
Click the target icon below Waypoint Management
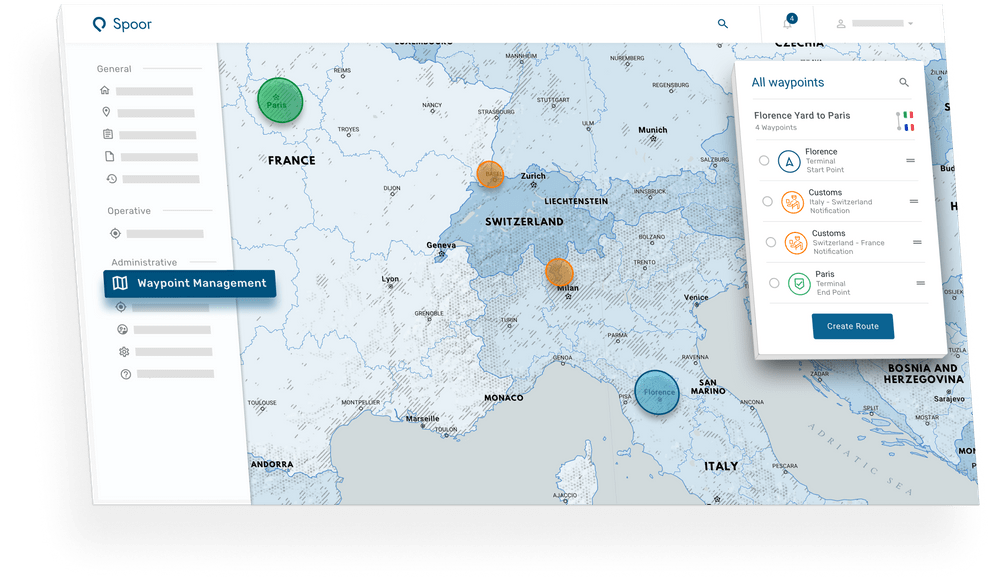click(x=121, y=307)
